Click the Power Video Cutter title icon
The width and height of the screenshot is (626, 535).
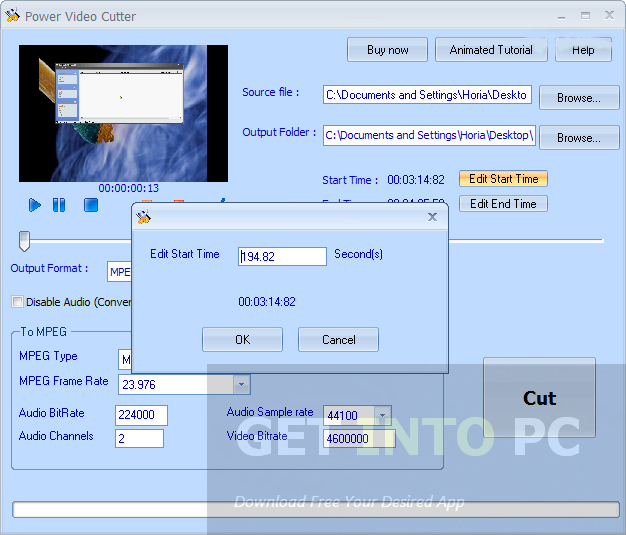point(12,16)
